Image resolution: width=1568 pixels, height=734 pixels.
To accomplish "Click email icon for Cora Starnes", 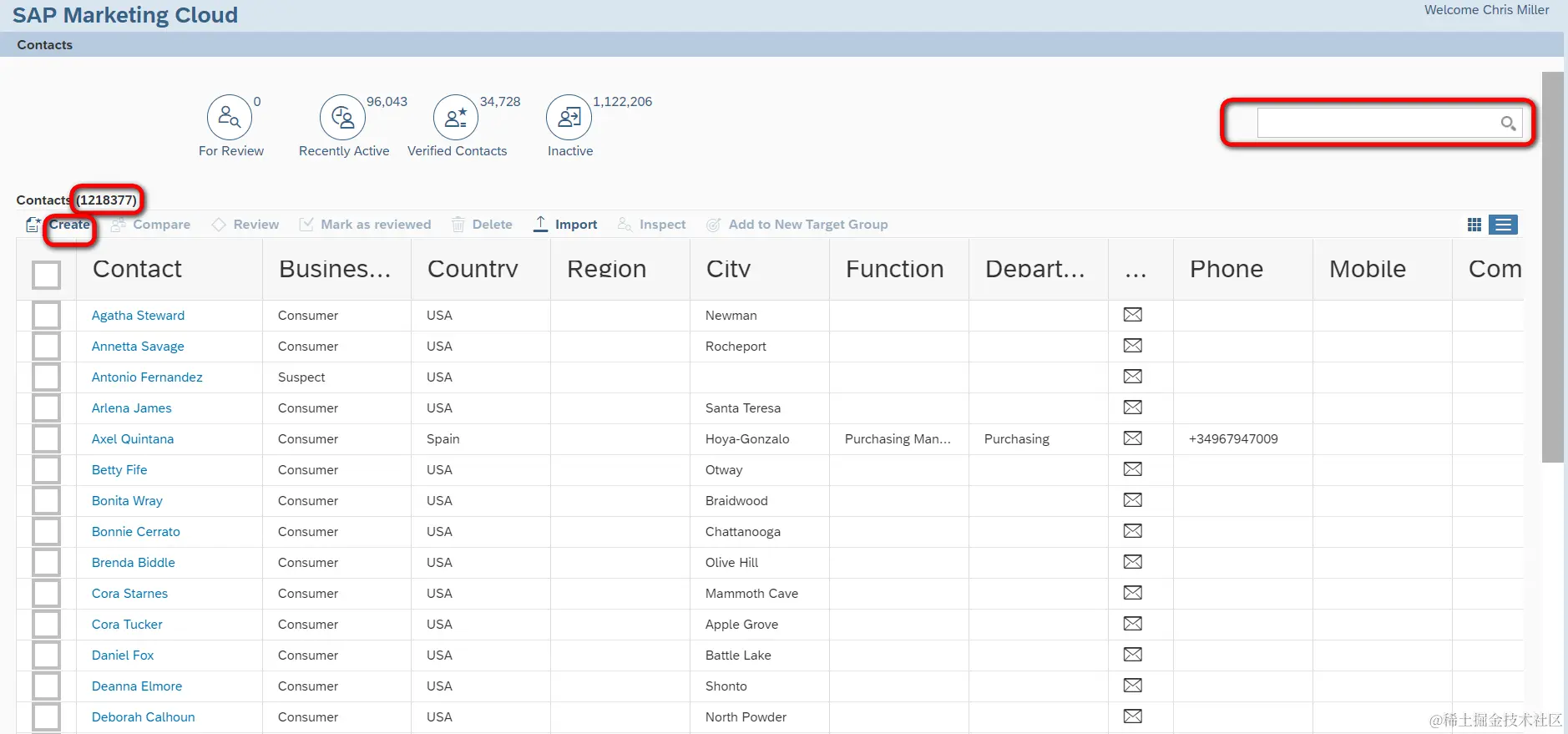I will click(1132, 593).
